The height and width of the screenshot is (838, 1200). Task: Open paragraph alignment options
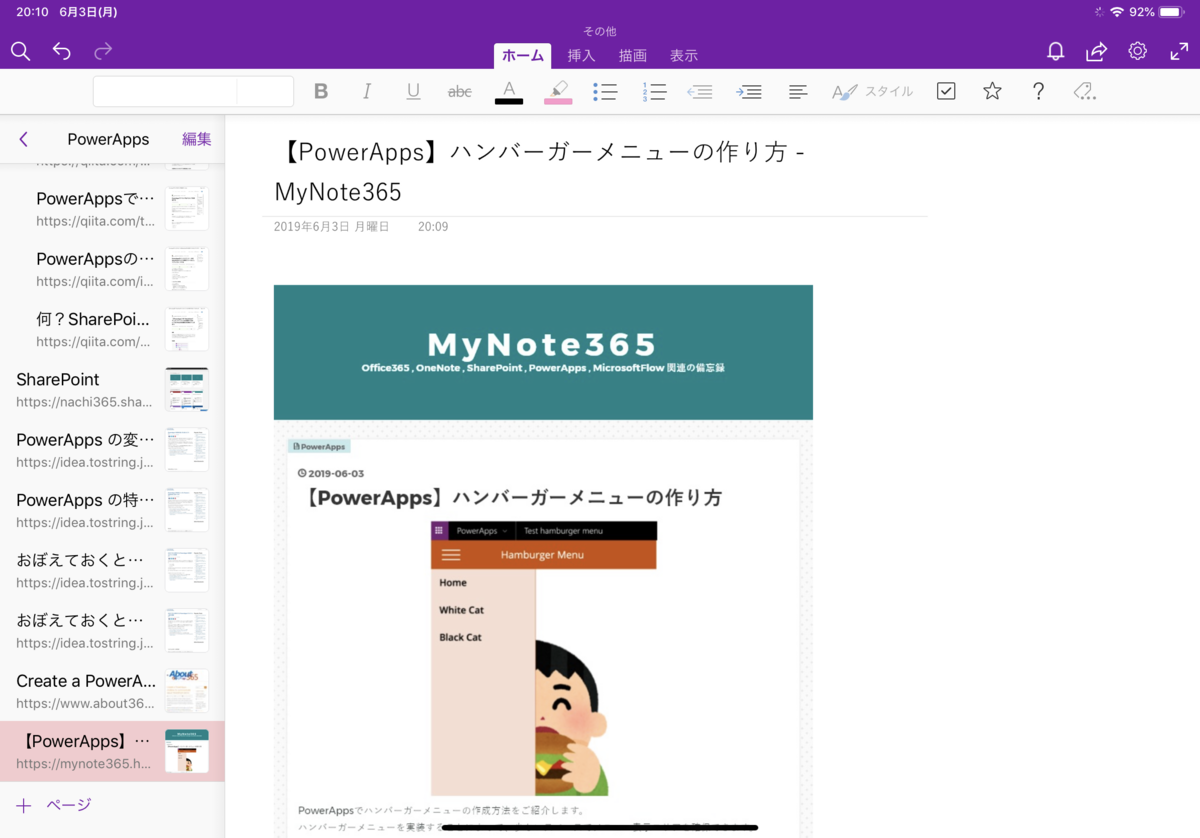798,91
